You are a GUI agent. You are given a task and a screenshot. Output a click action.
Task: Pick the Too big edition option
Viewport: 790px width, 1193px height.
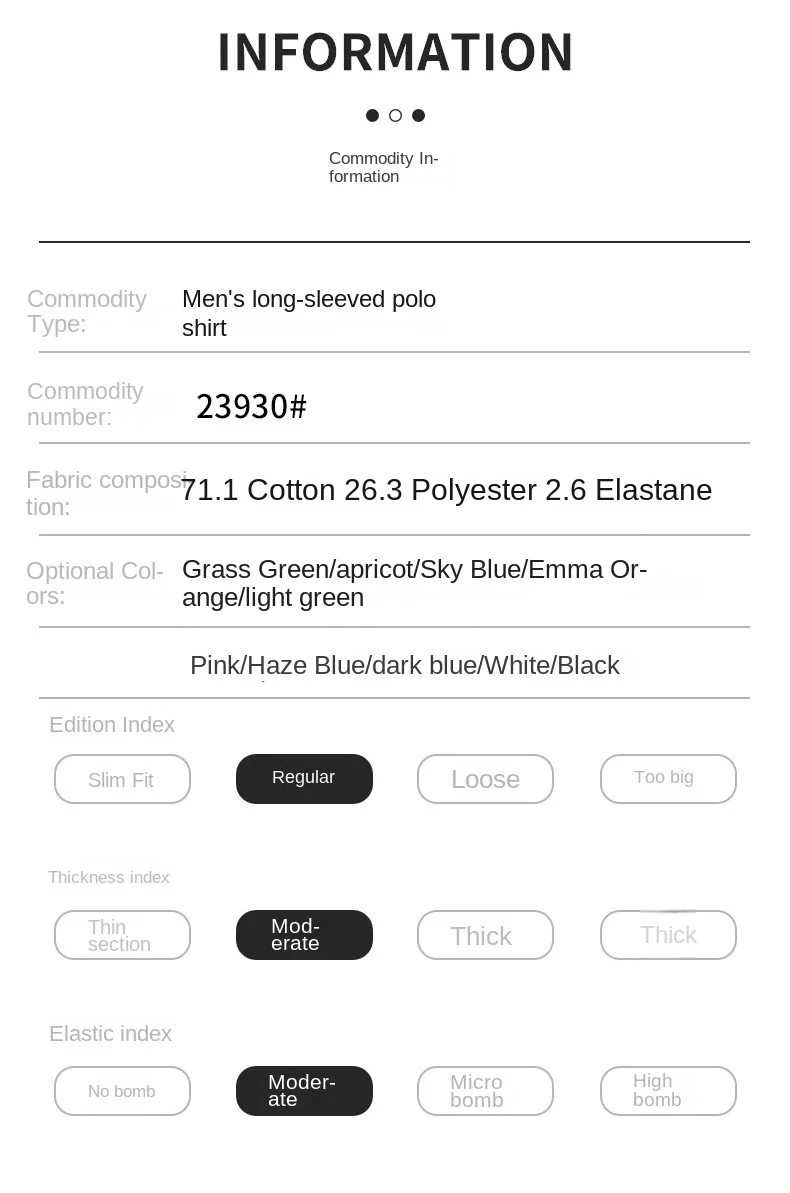(668, 778)
